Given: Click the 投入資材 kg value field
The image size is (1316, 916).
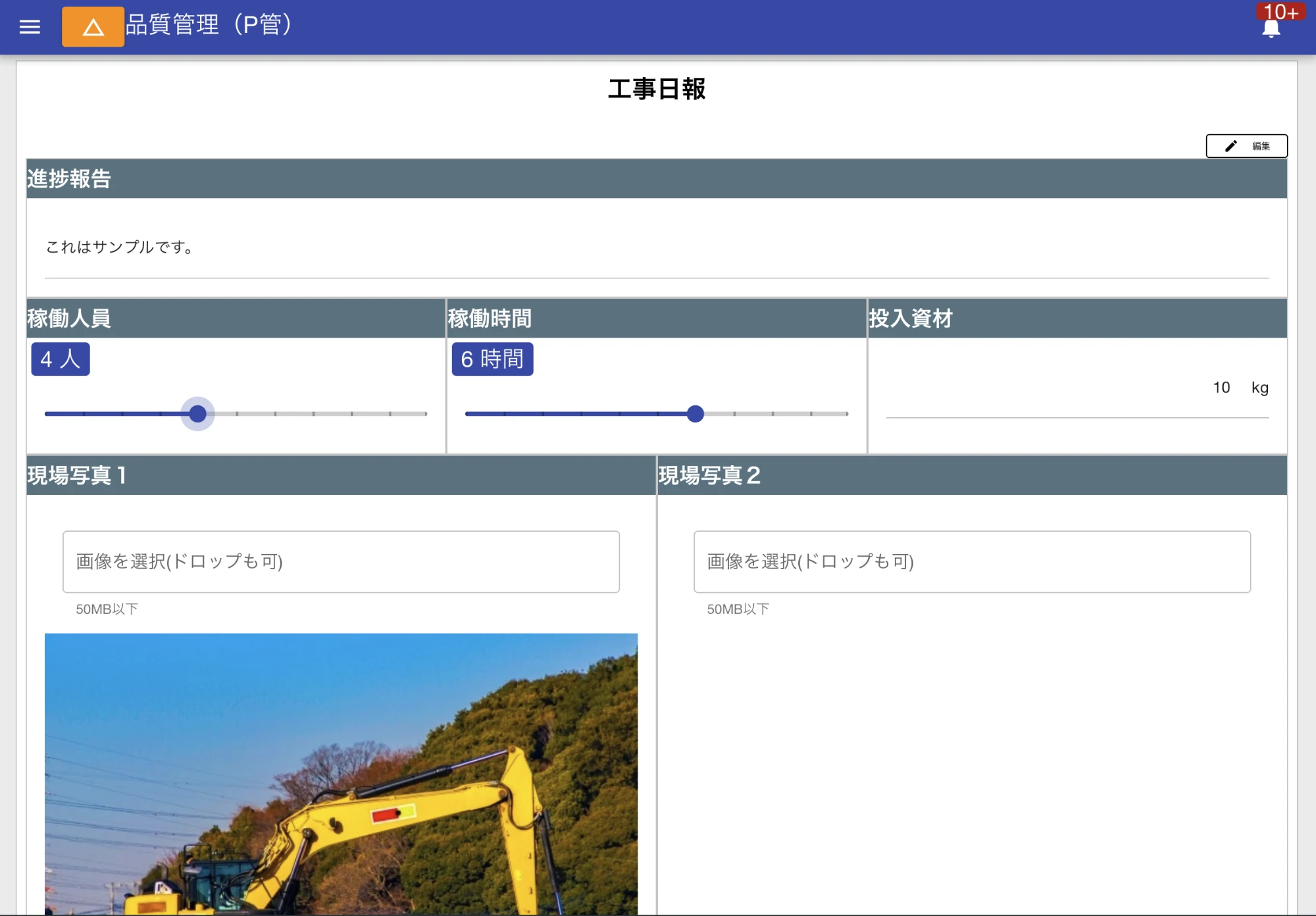Looking at the screenshot, I should click(x=1222, y=388).
